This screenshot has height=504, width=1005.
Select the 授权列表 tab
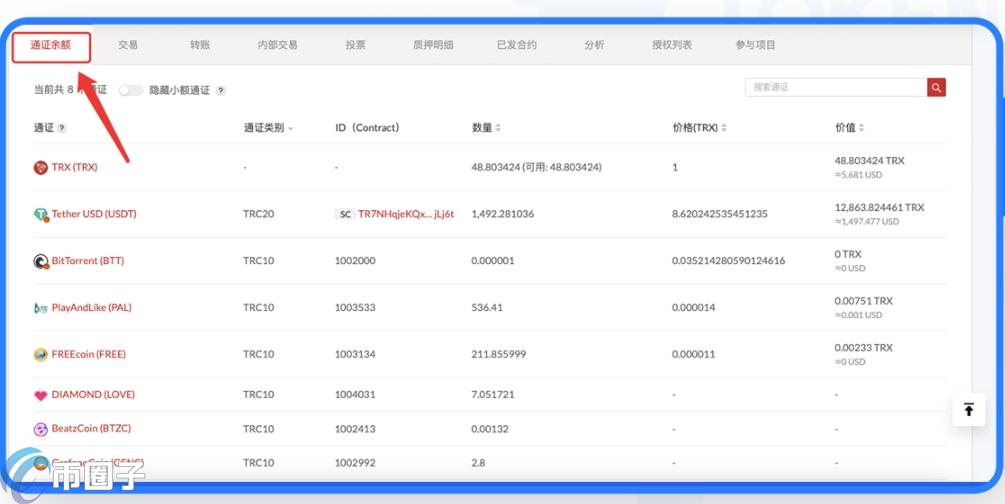[672, 45]
